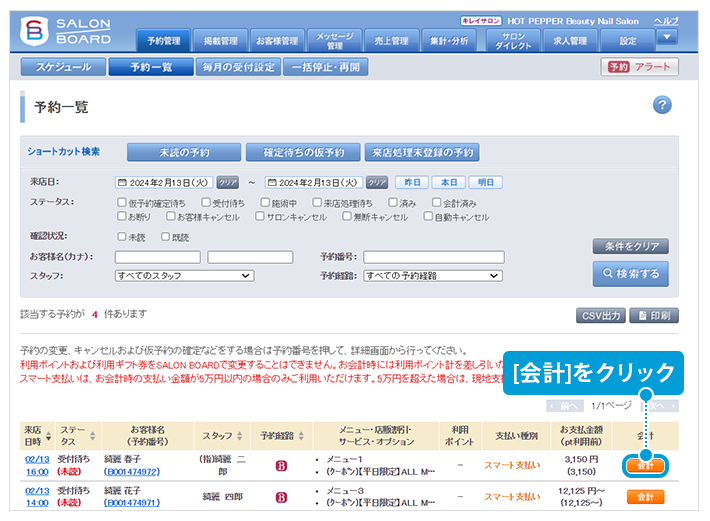Open the dropdown arrow beside 設定 tab
The height and width of the screenshot is (521, 710).
[x=668, y=38]
